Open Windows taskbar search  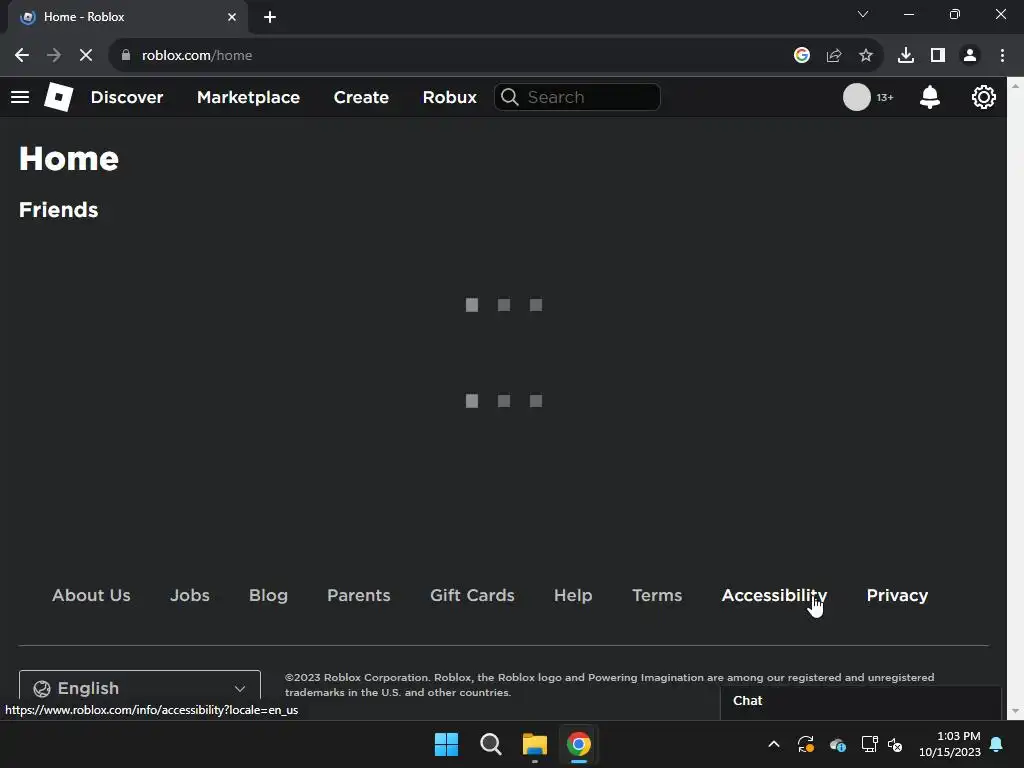pyautogui.click(x=490, y=744)
